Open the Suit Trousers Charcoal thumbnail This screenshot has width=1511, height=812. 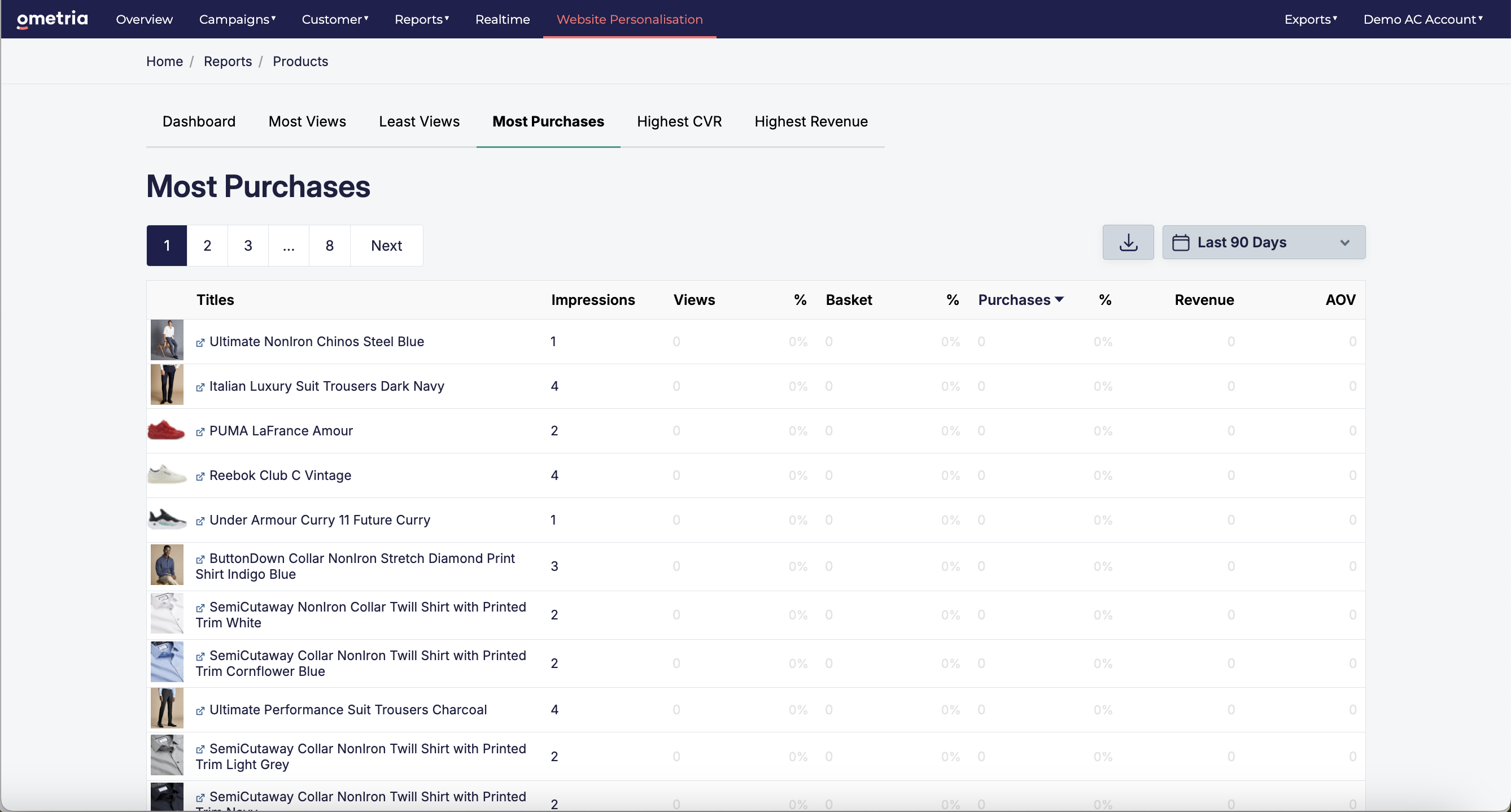click(167, 709)
